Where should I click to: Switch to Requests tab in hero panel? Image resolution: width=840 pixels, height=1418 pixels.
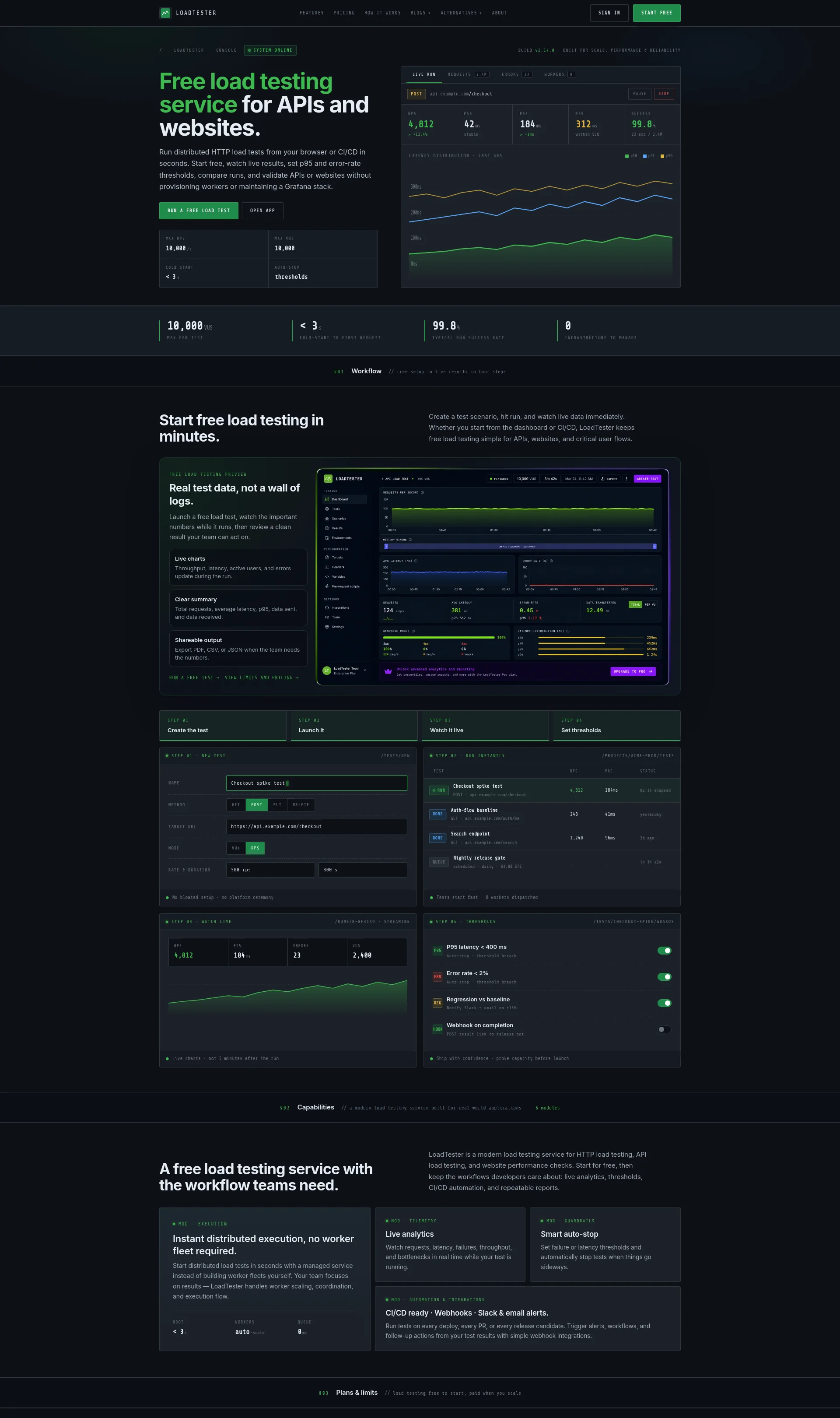pyautogui.click(x=468, y=74)
